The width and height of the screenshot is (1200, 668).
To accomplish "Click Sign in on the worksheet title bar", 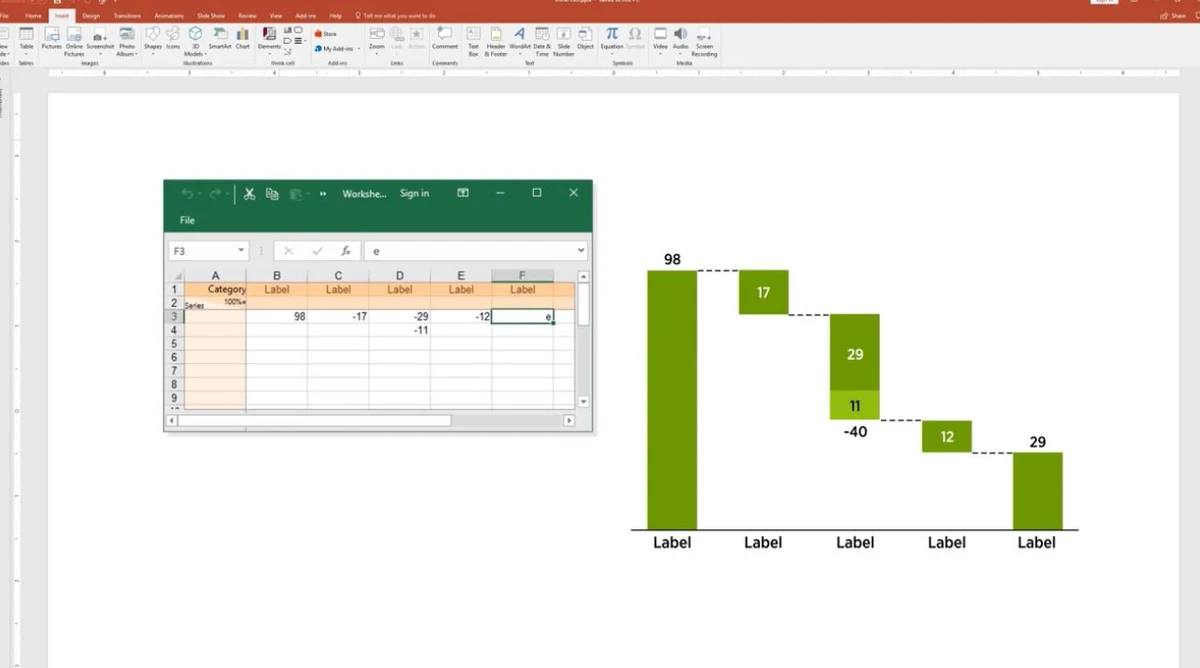I will 414,193.
